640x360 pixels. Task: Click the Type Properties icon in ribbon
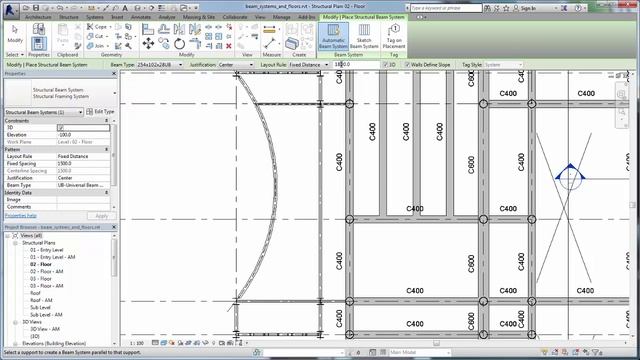[x=39, y=29]
